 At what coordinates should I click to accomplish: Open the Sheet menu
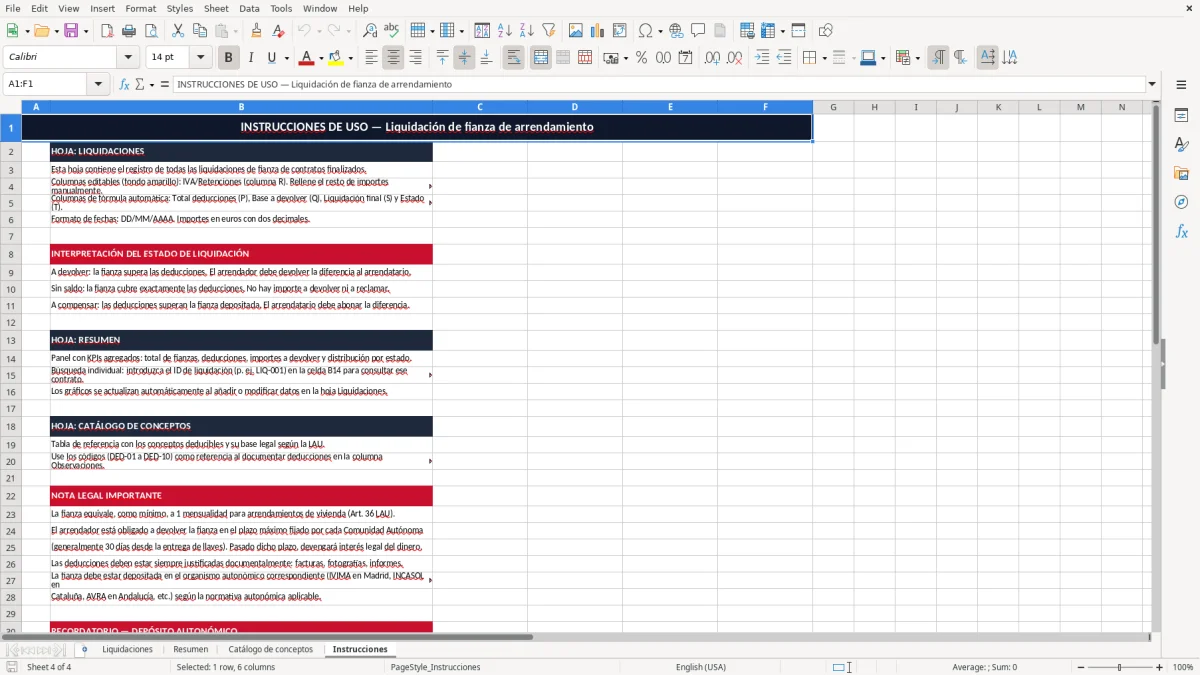click(216, 8)
